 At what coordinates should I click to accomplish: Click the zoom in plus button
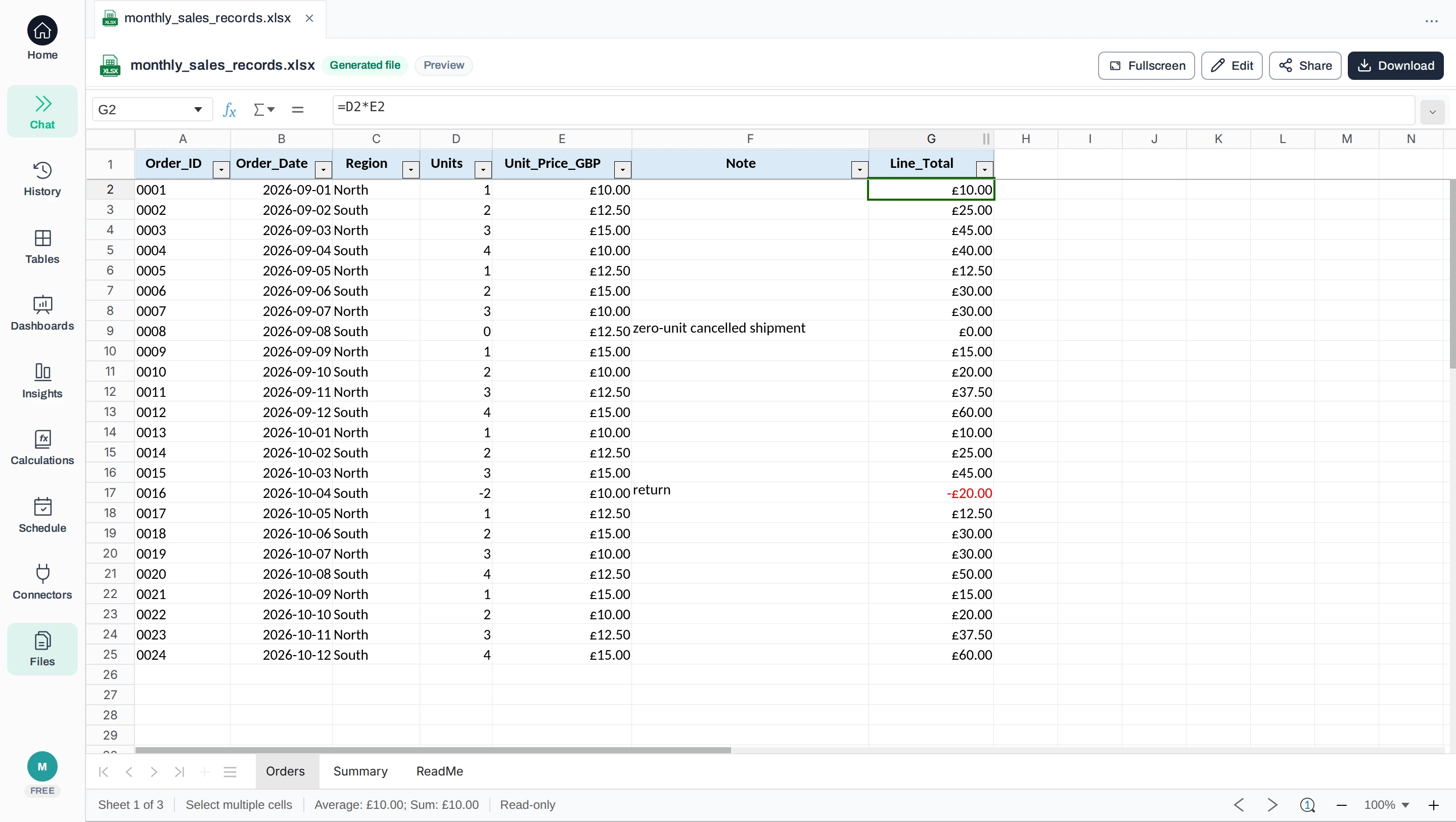[1434, 805]
